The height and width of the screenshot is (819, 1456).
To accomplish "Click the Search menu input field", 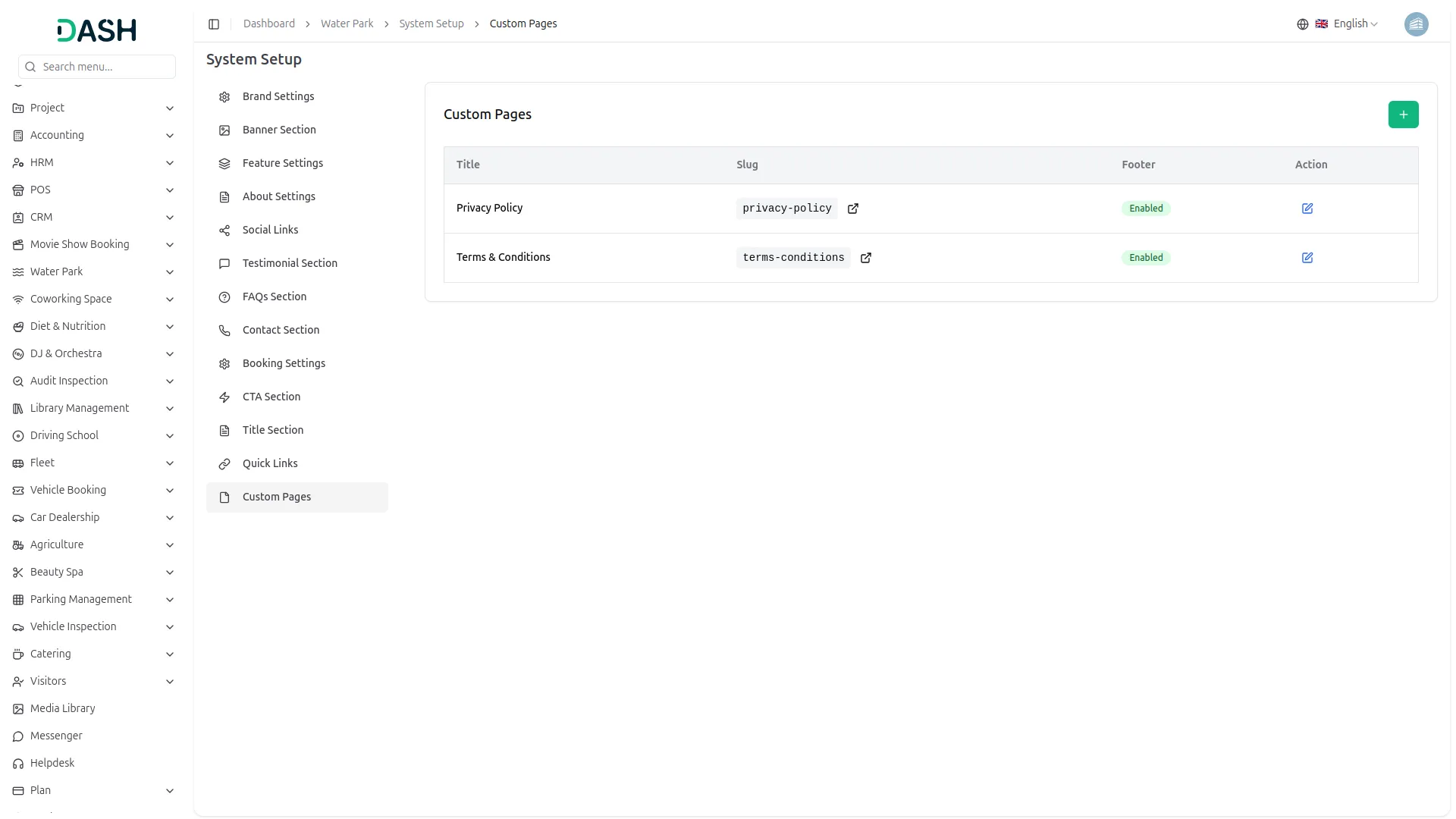I will click(x=105, y=67).
